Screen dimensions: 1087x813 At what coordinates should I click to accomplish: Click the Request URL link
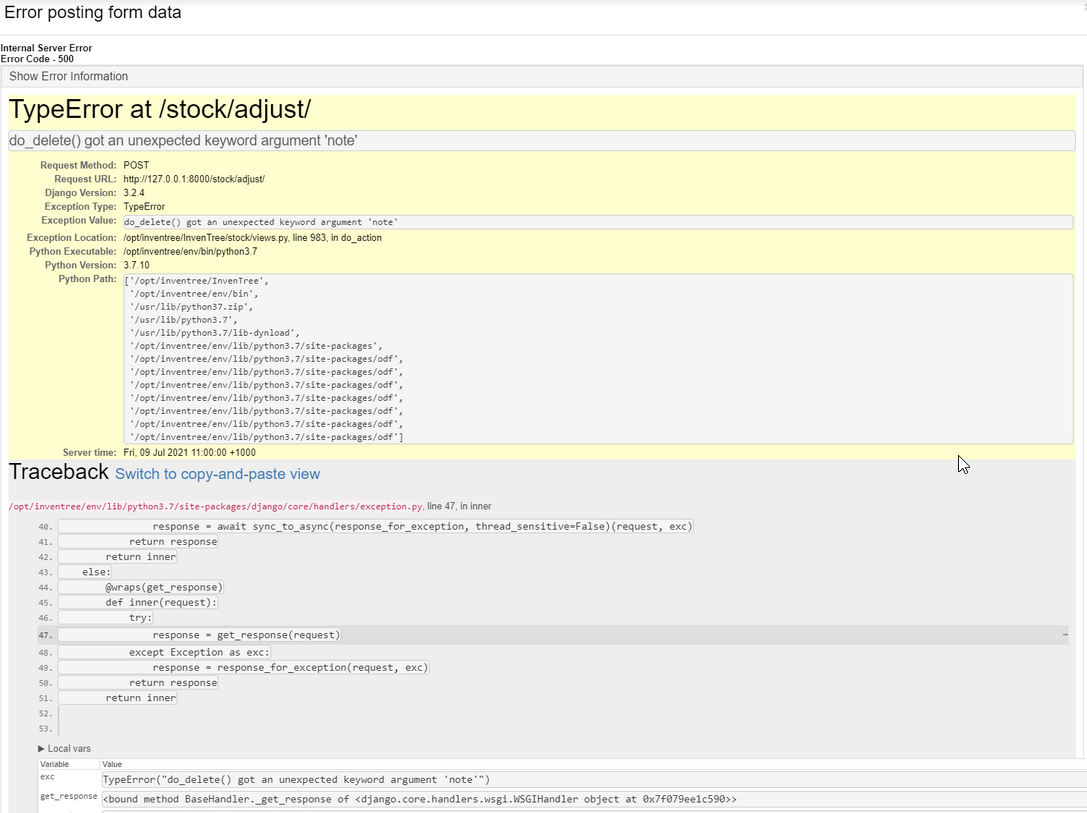[x=194, y=178]
